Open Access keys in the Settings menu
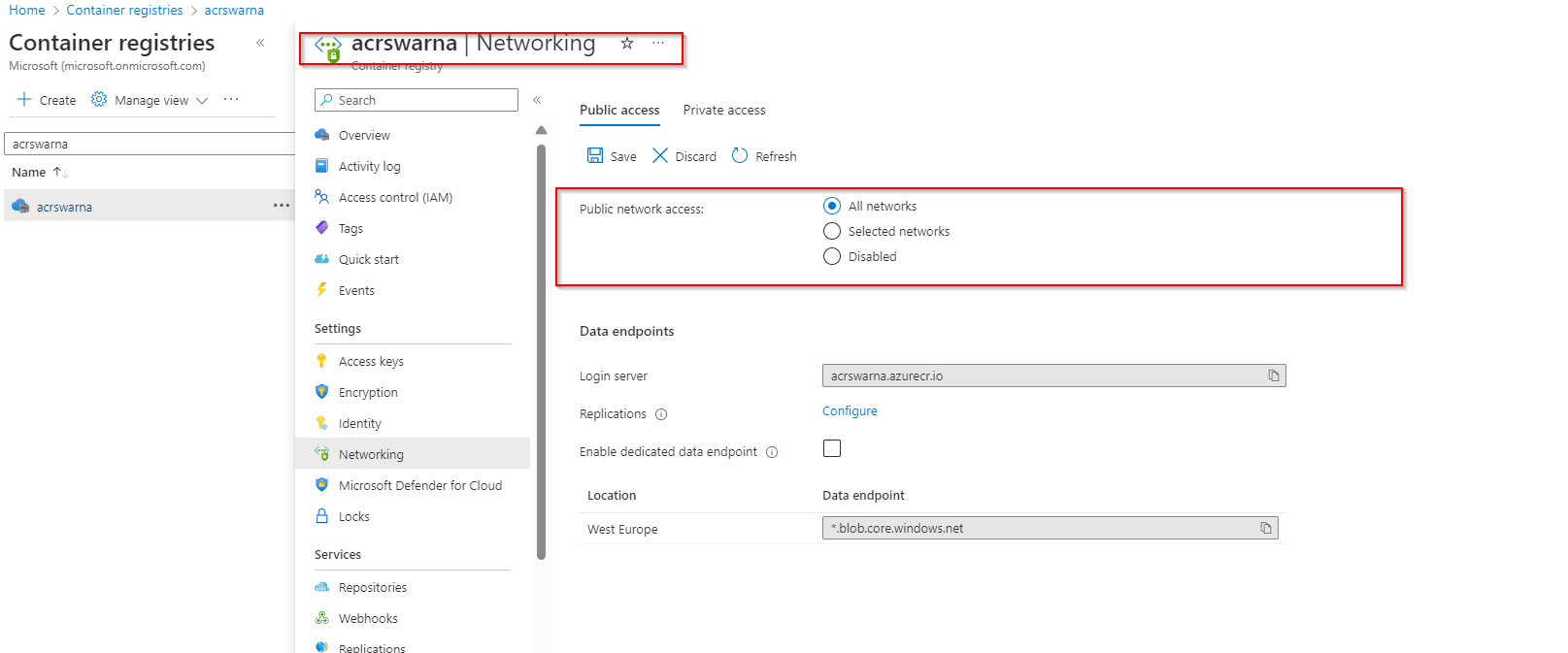Viewport: 1568px width, 653px height. click(x=371, y=362)
